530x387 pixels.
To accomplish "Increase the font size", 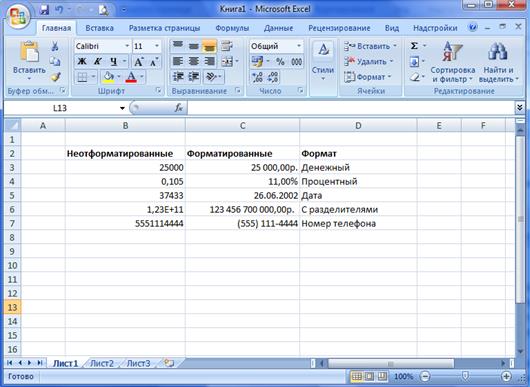I will click(138, 62).
